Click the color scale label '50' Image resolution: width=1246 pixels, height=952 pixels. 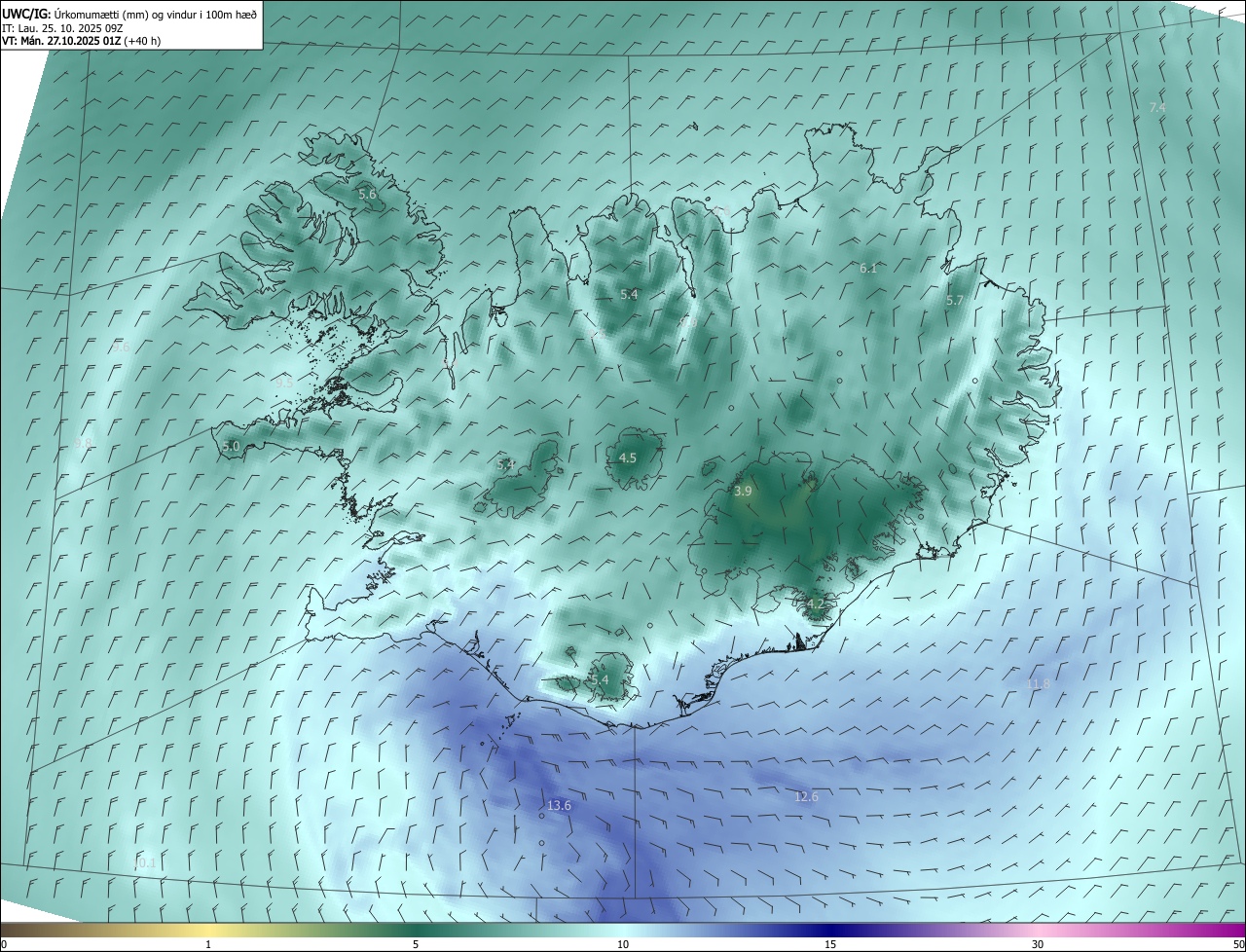pos(1238,944)
